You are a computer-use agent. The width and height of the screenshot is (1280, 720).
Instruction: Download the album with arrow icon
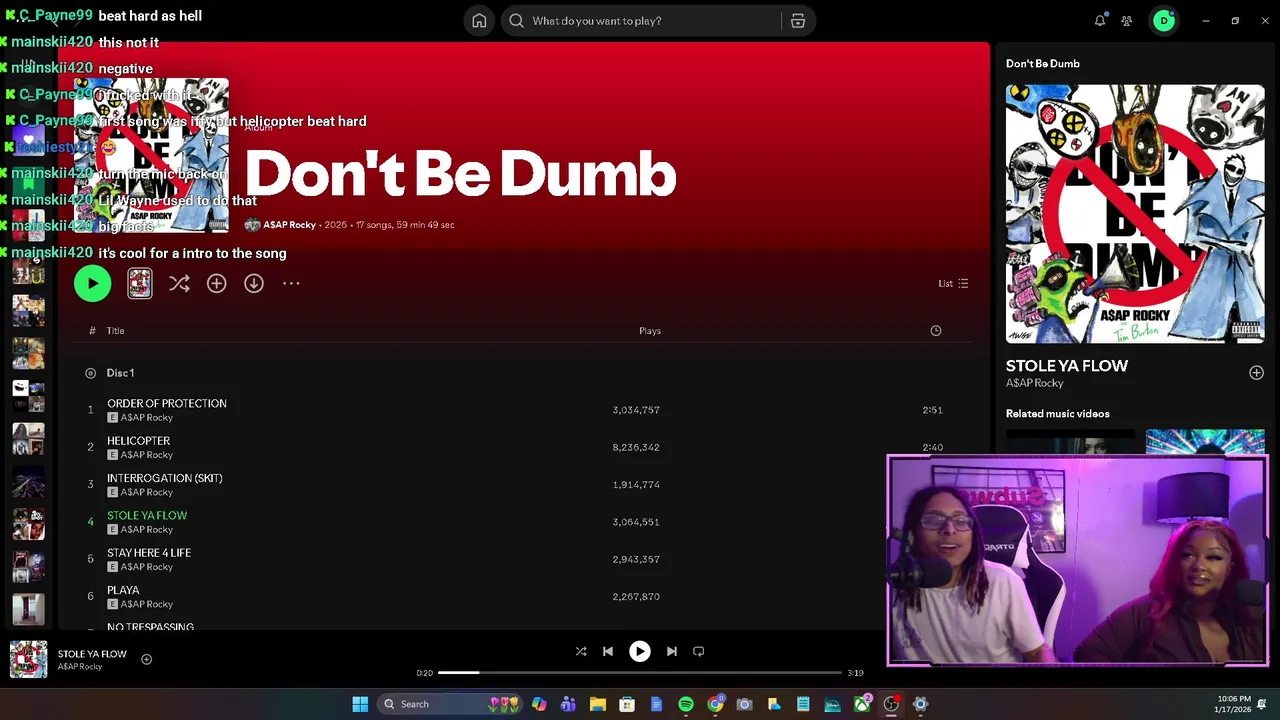[254, 283]
